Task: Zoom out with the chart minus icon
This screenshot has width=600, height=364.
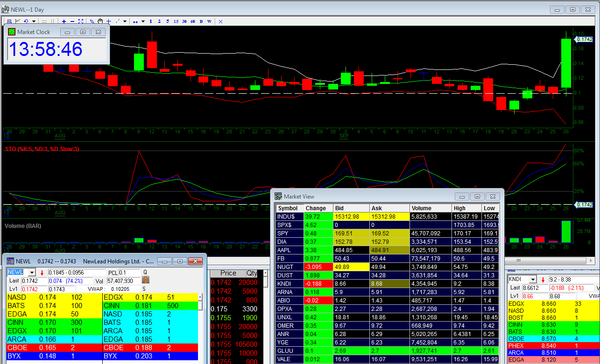Action: [72, 21]
